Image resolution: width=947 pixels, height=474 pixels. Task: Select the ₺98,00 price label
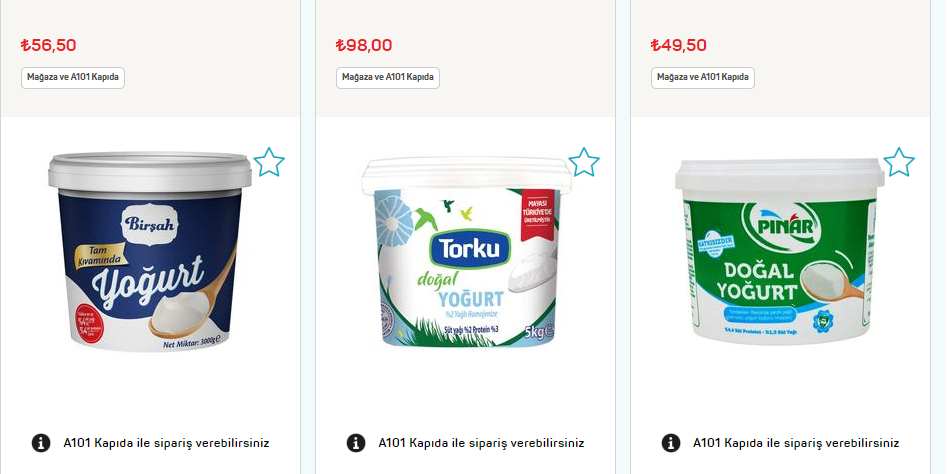(x=364, y=45)
